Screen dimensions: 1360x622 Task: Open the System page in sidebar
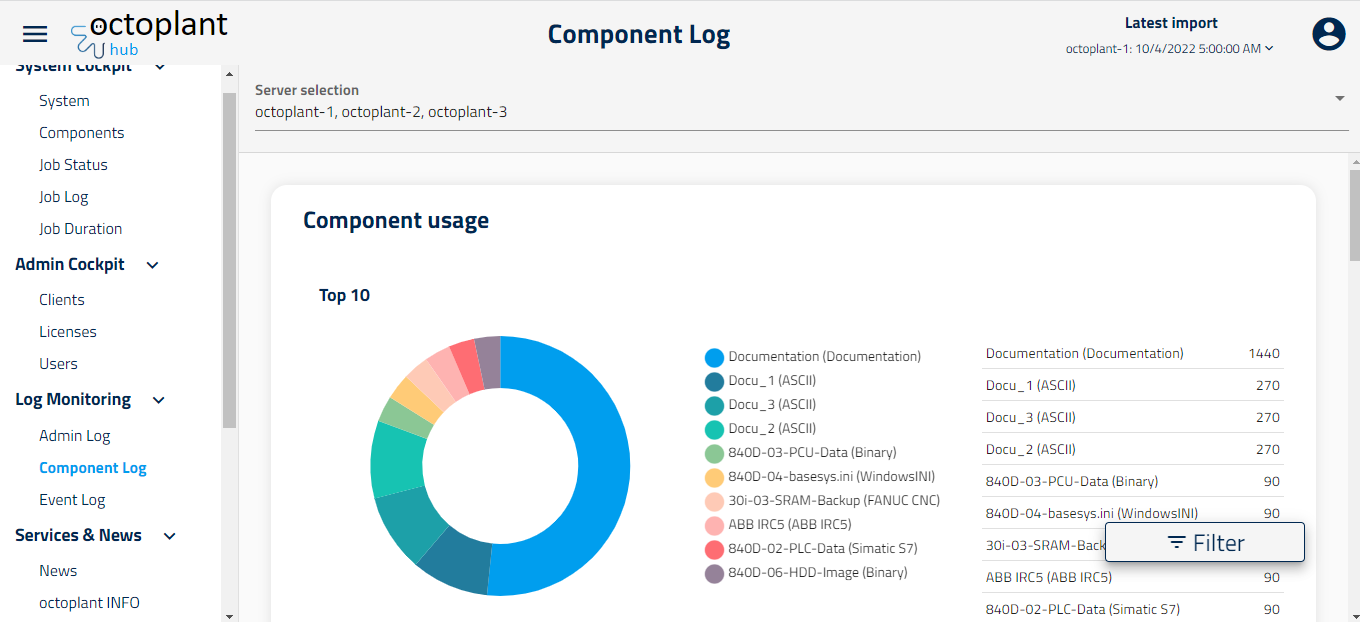click(x=64, y=101)
